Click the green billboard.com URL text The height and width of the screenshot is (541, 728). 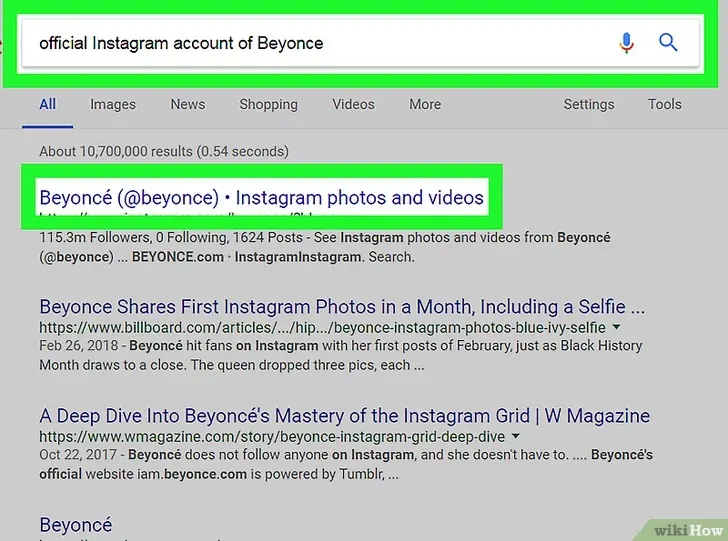tap(322, 327)
